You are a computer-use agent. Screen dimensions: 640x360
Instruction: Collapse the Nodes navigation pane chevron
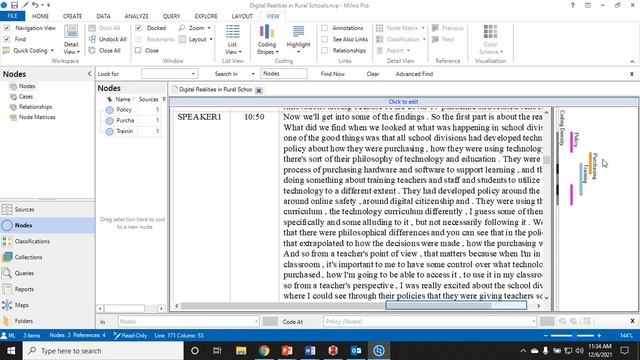tap(89, 73)
